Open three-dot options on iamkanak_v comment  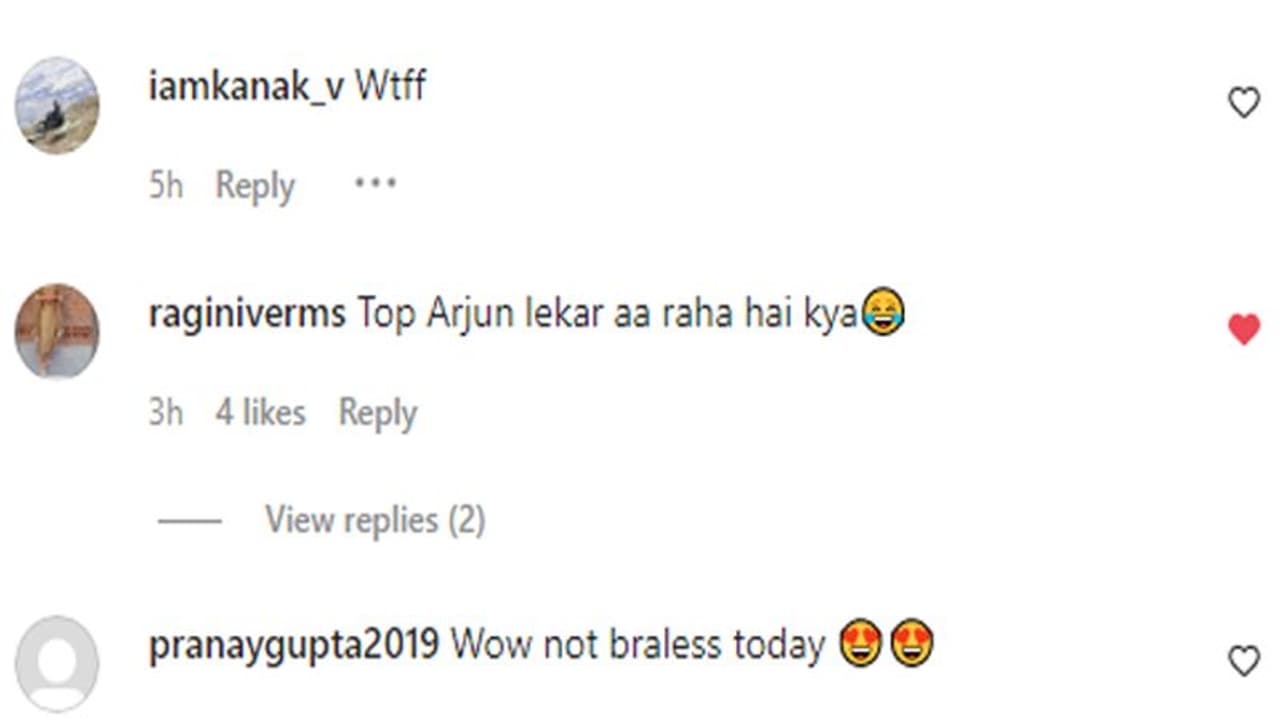pyautogui.click(x=375, y=184)
